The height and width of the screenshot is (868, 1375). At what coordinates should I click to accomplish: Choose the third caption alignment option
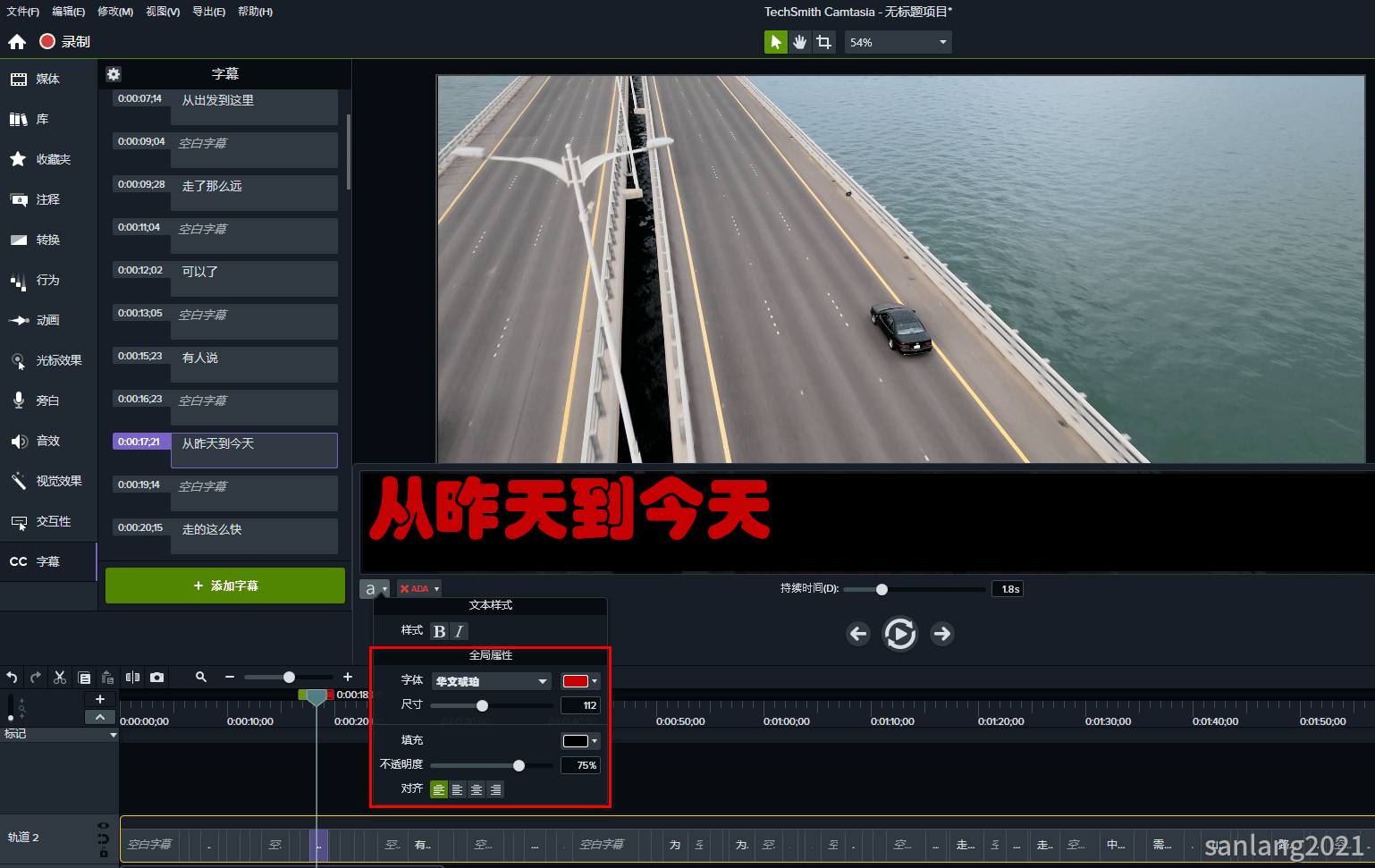click(x=477, y=790)
